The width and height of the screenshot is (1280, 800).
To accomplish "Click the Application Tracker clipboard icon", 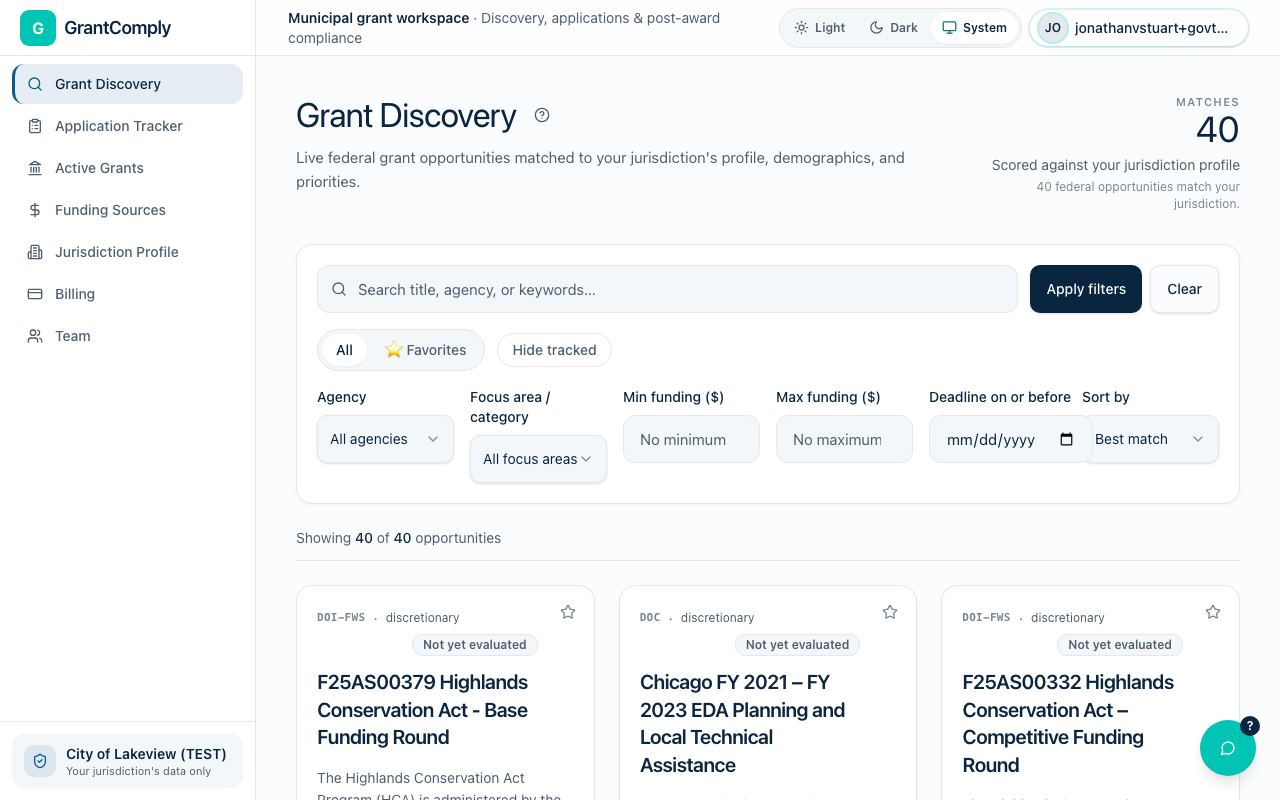I will (35, 126).
